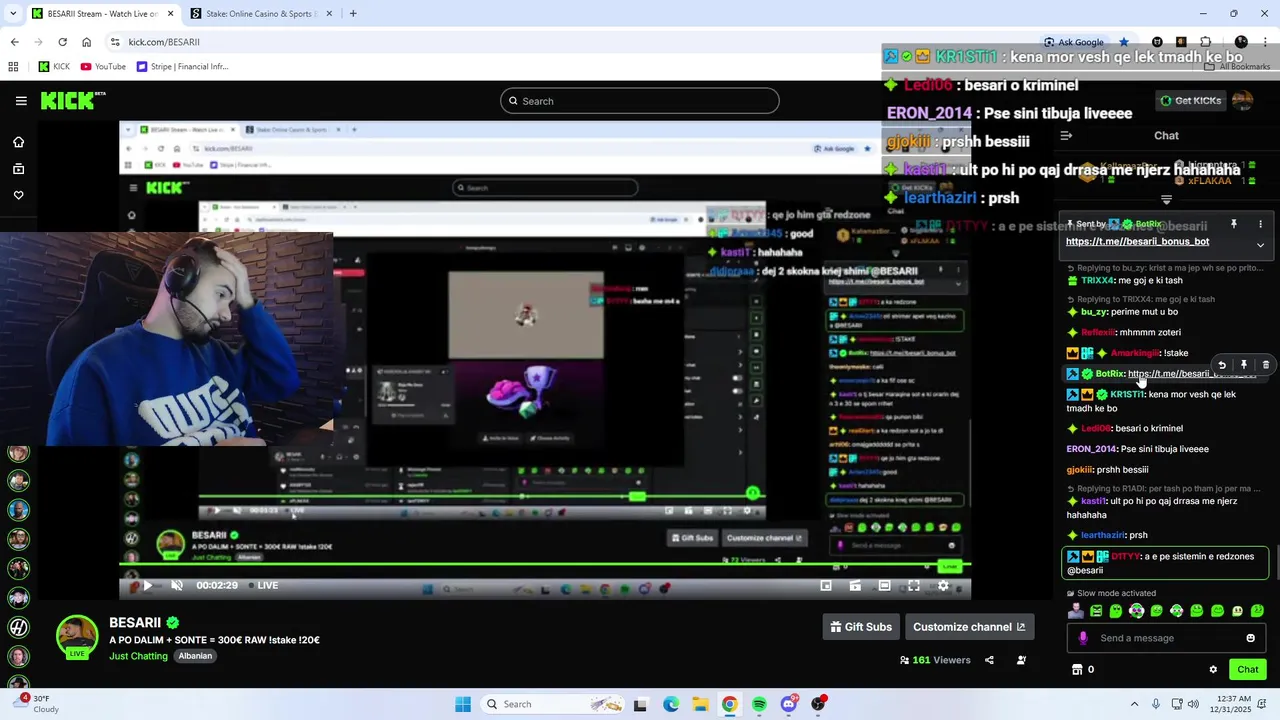Click username KR1STI1 in chat
This screenshot has height=720, width=1280.
coord(1127,394)
